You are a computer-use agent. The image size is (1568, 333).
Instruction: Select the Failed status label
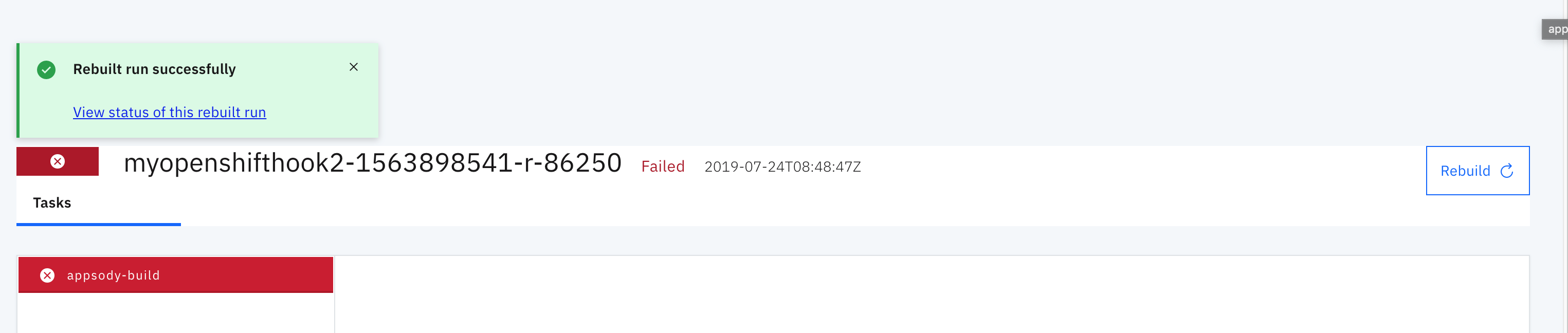pyautogui.click(x=663, y=166)
